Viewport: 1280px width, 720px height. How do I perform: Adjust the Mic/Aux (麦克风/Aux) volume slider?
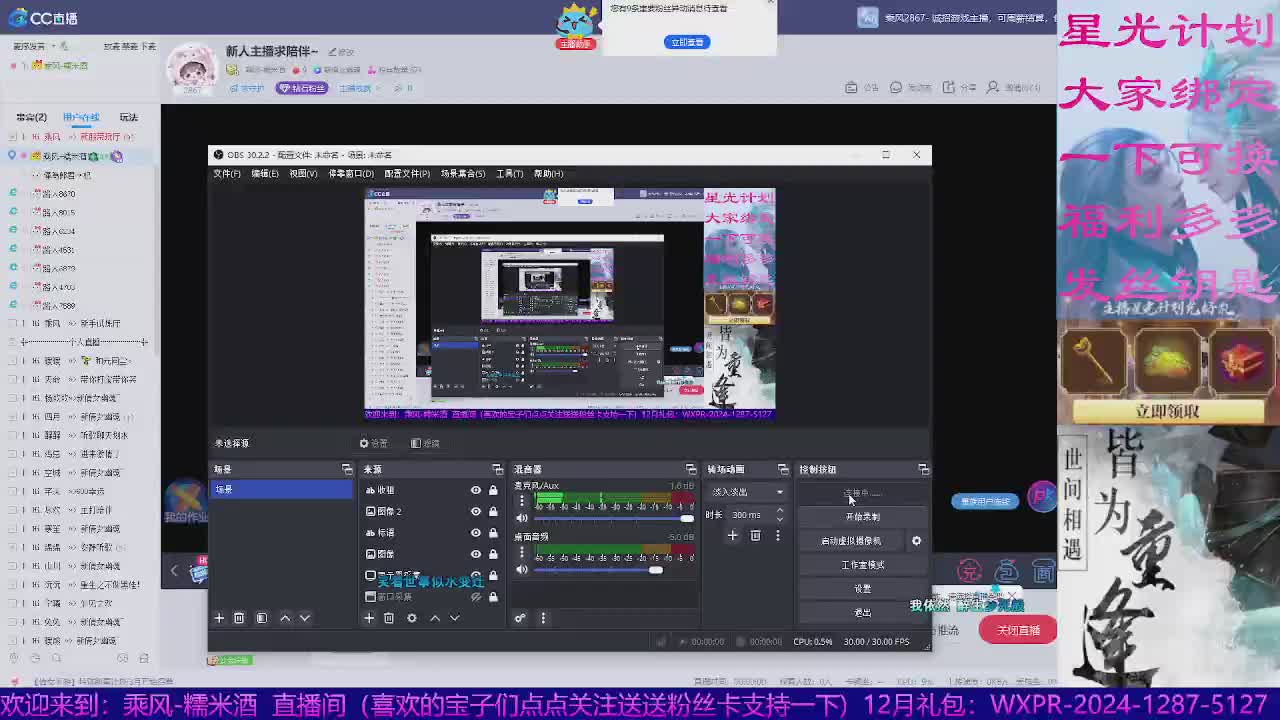pos(612,518)
